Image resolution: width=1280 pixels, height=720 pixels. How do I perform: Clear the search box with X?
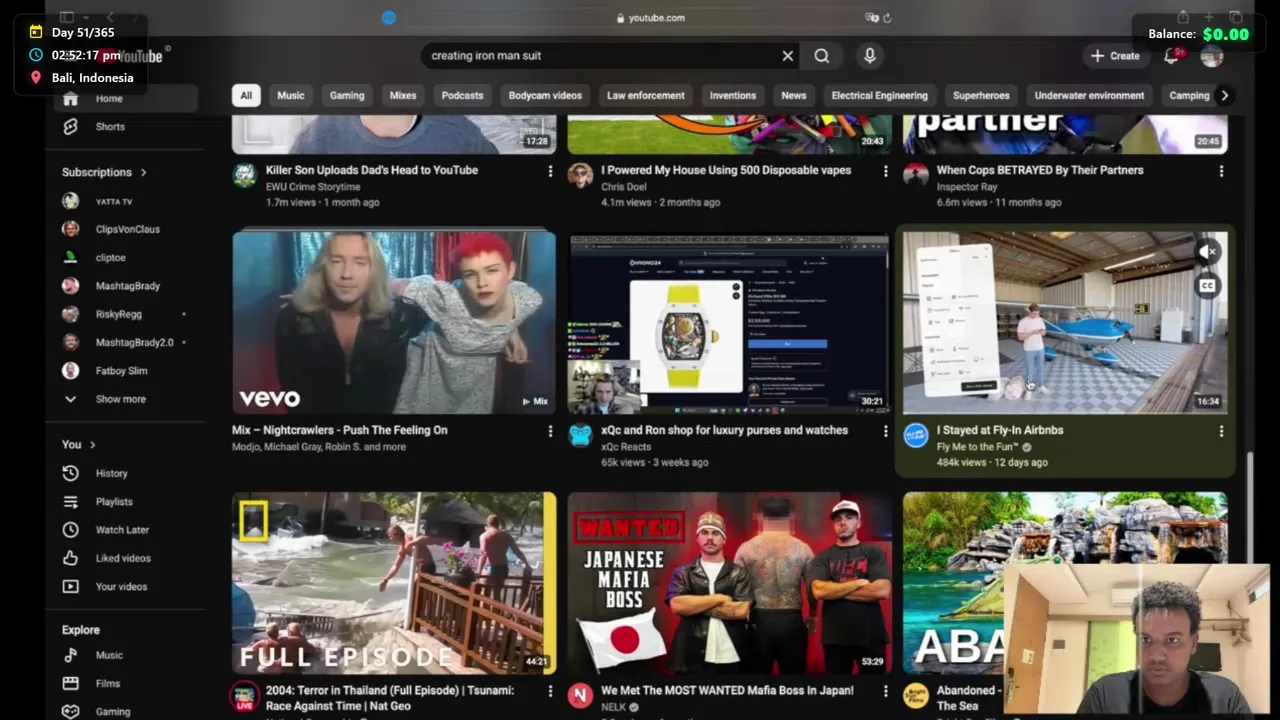tap(788, 56)
